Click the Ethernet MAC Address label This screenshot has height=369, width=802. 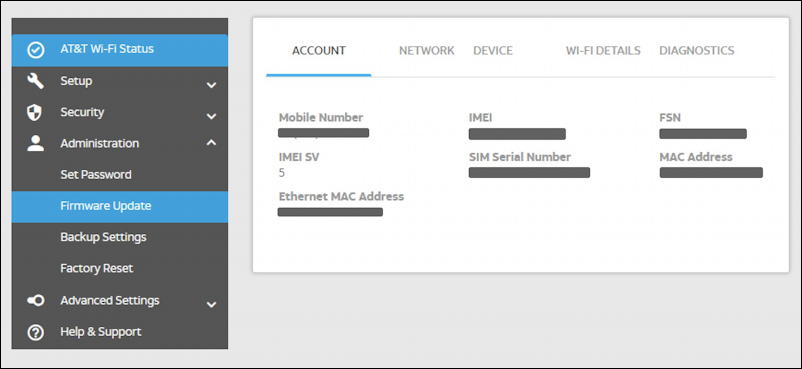click(x=341, y=197)
